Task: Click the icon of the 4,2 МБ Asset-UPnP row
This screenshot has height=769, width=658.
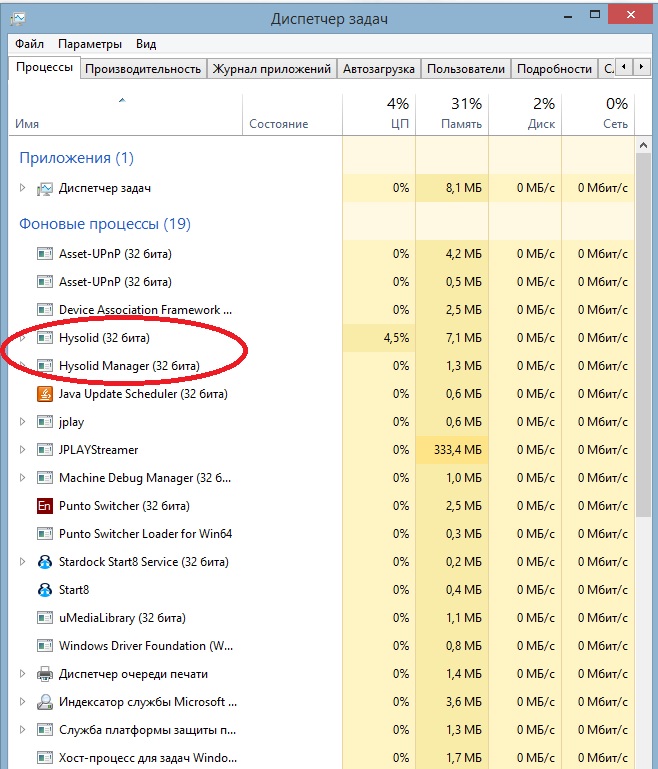Action: [x=45, y=254]
